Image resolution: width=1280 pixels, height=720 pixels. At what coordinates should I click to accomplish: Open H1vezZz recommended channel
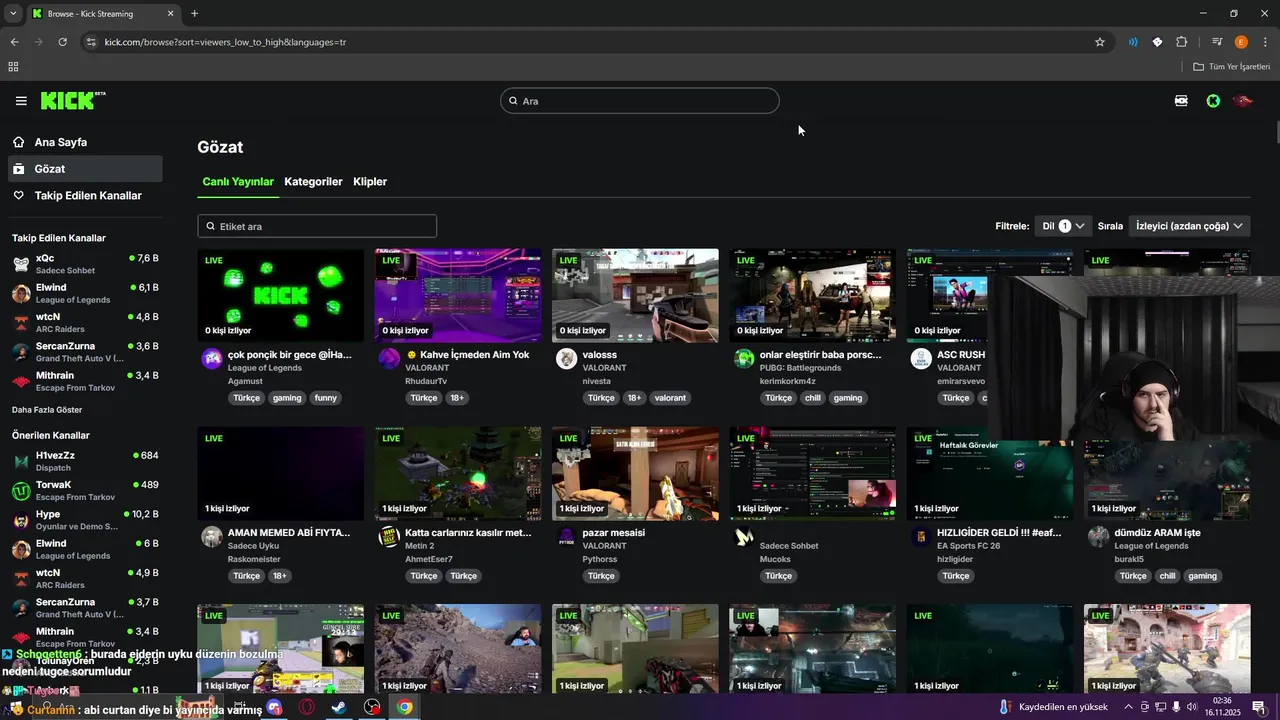pos(85,461)
